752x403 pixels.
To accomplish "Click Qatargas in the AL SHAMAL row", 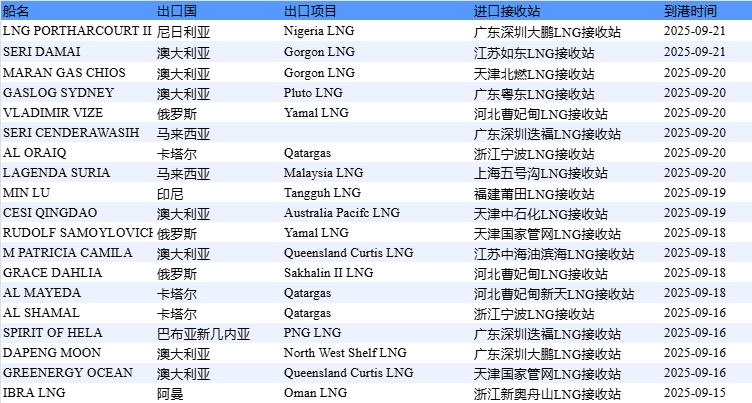I will 307,313.
